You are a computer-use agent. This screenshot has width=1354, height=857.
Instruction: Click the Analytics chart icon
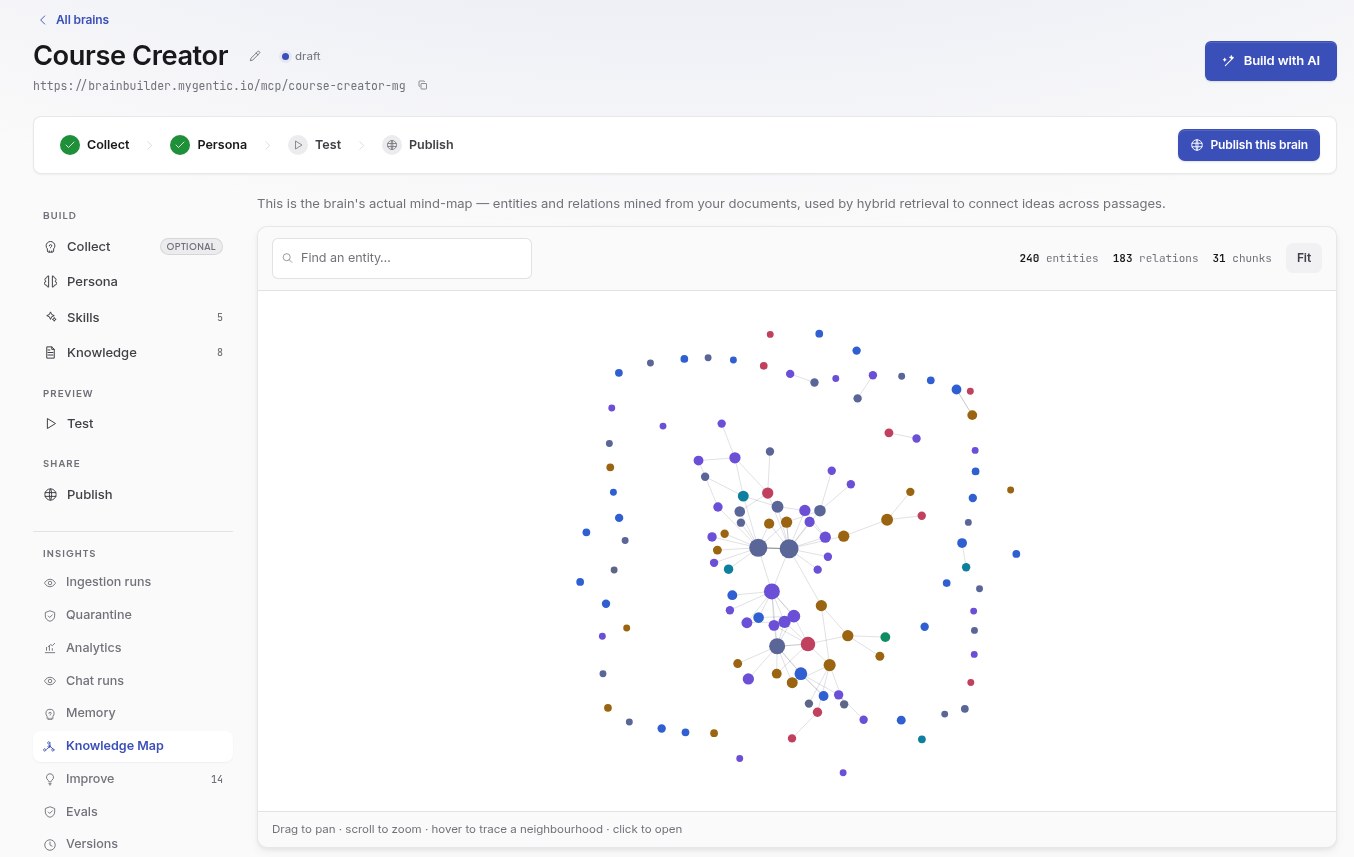[50, 648]
